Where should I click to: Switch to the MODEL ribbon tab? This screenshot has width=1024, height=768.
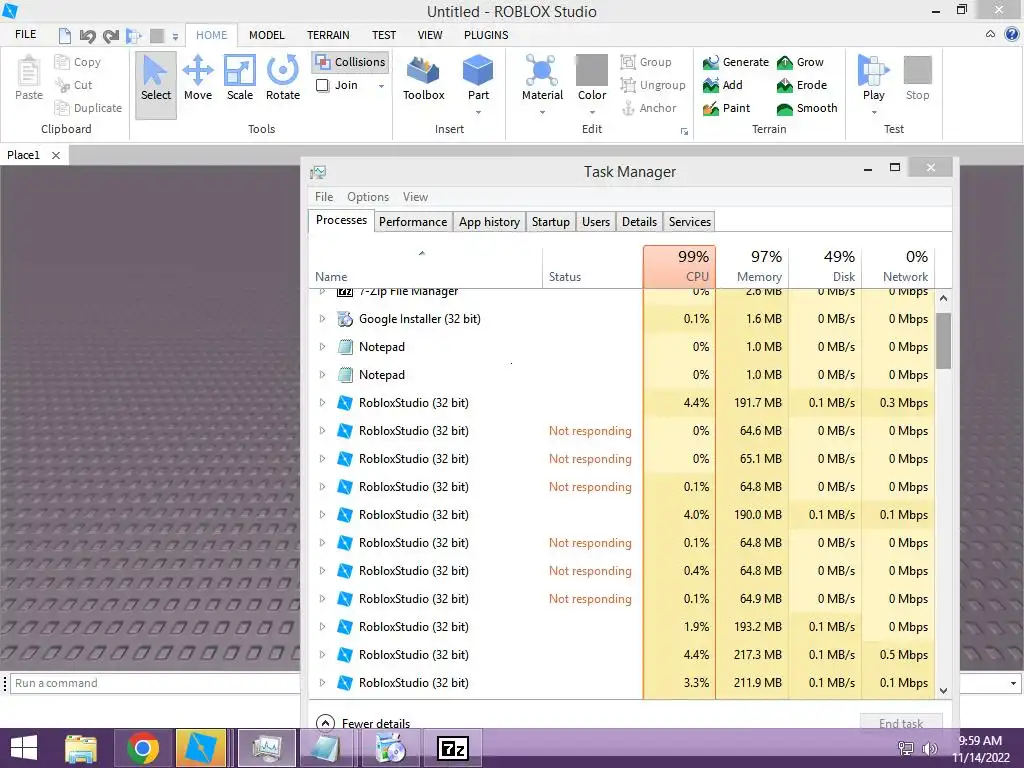(x=266, y=35)
